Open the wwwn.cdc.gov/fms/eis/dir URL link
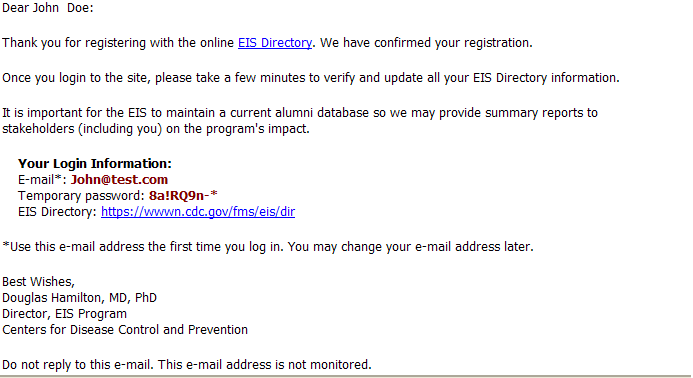Screen dimensions: 693x378 [x=198, y=212]
